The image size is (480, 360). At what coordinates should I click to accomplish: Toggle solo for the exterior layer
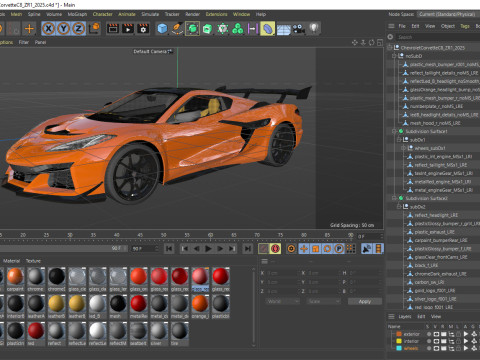[429, 334]
